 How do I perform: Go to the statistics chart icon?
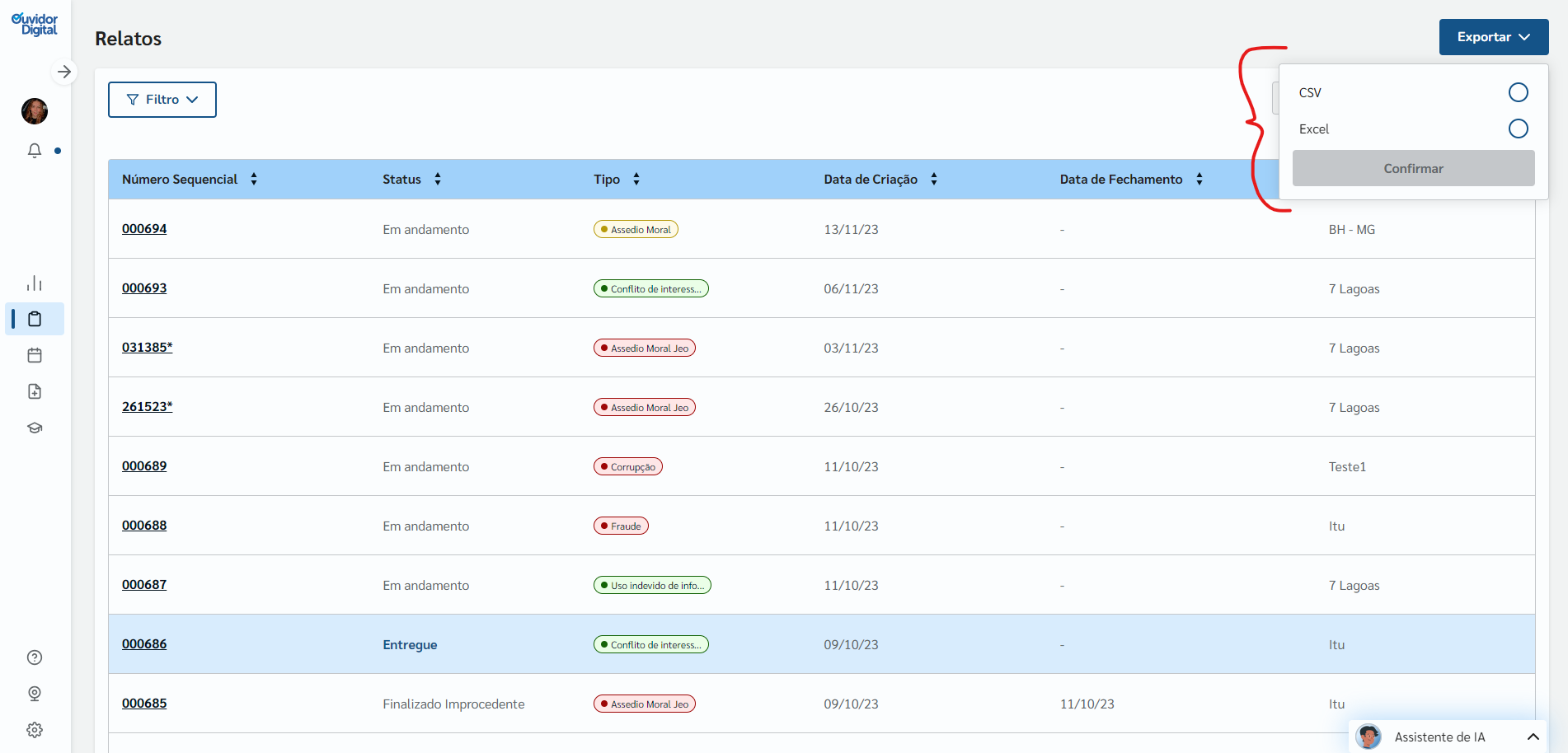(x=35, y=283)
